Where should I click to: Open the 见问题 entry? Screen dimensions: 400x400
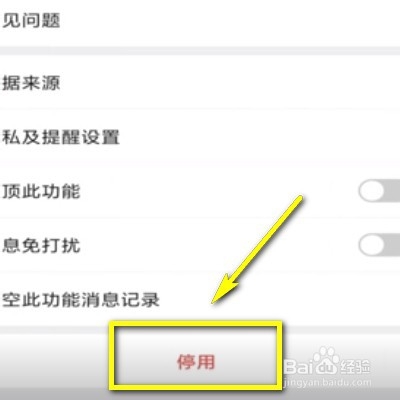(x=200, y=22)
